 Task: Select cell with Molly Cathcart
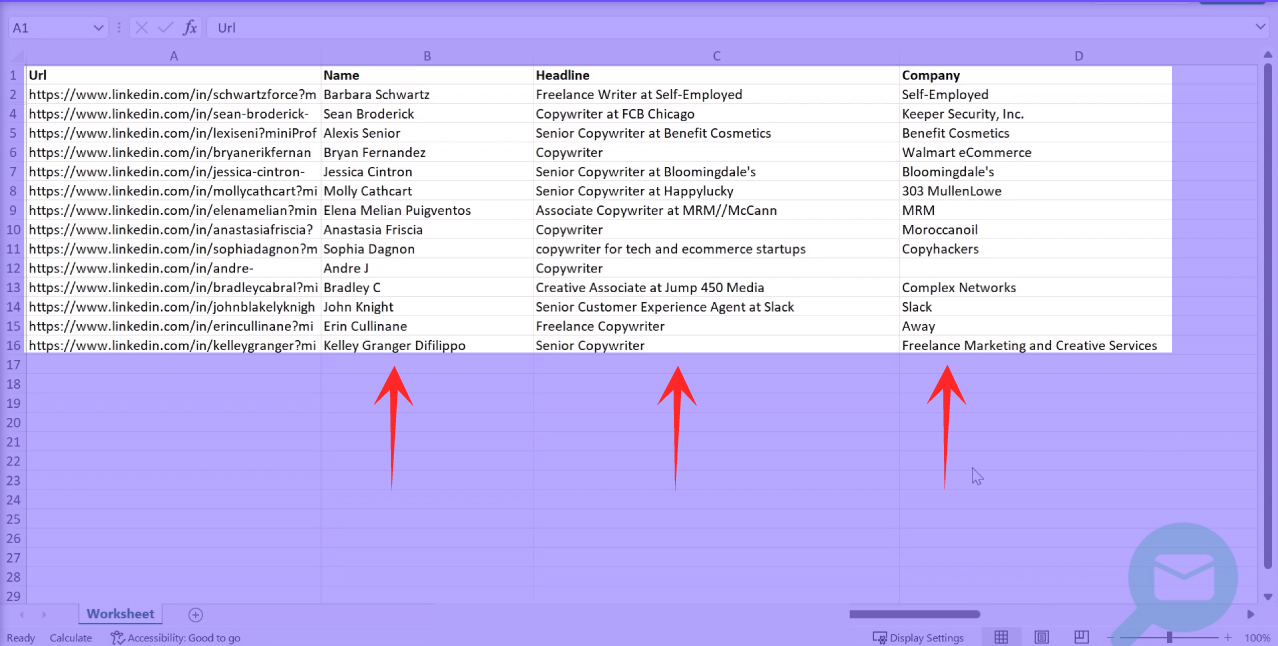point(427,191)
